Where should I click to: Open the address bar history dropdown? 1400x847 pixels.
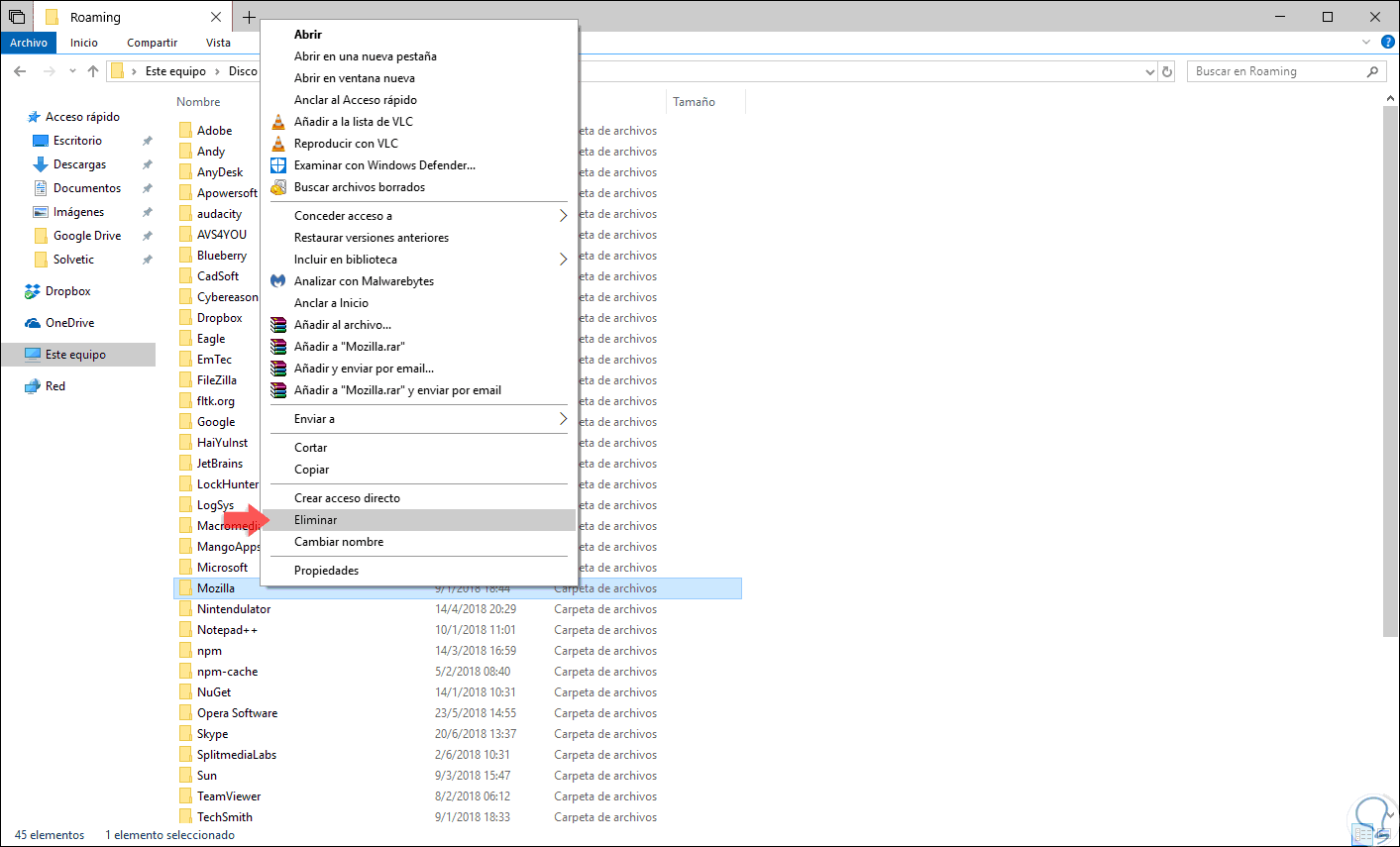[x=1150, y=71]
